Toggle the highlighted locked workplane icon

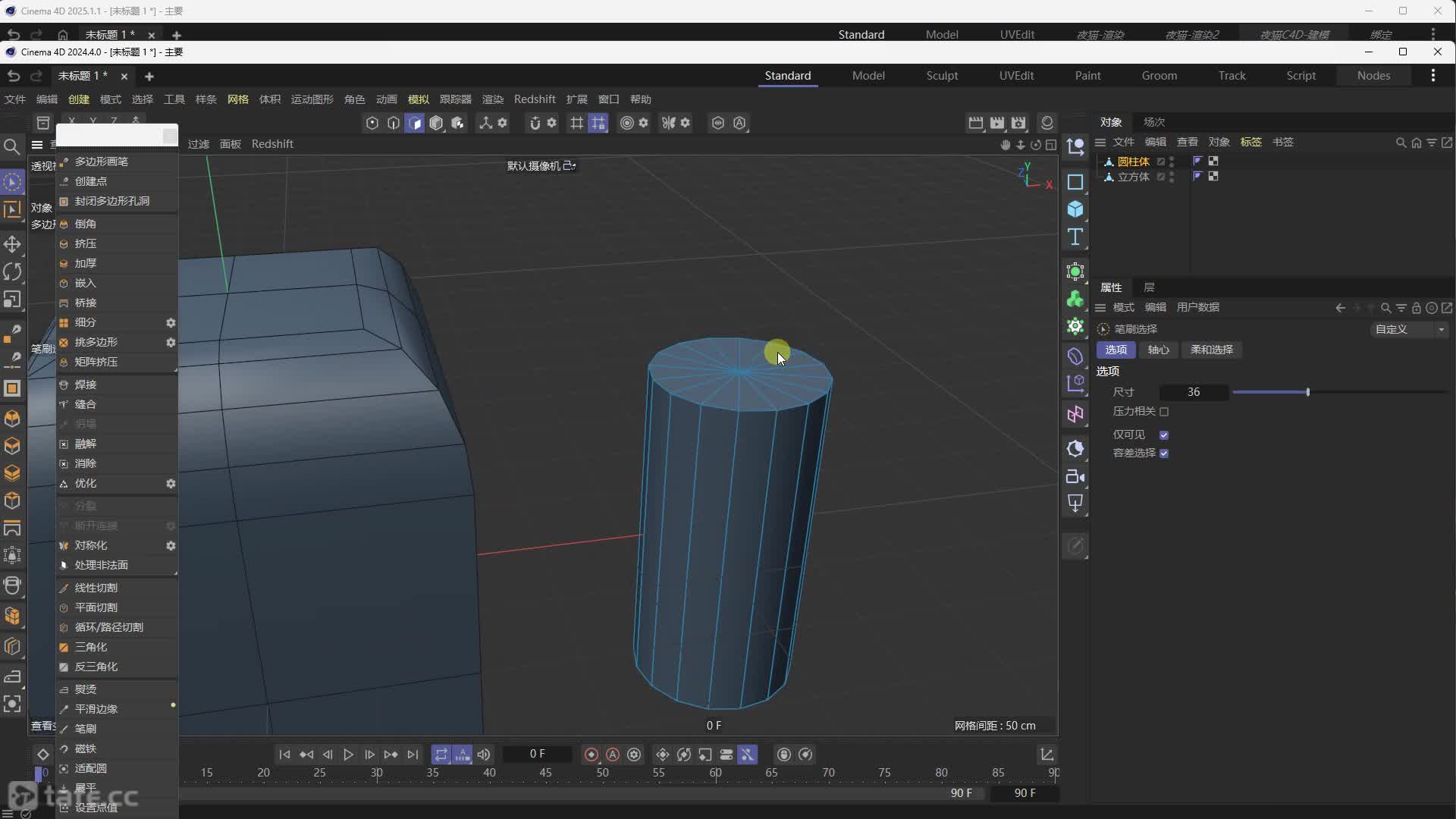tap(598, 123)
